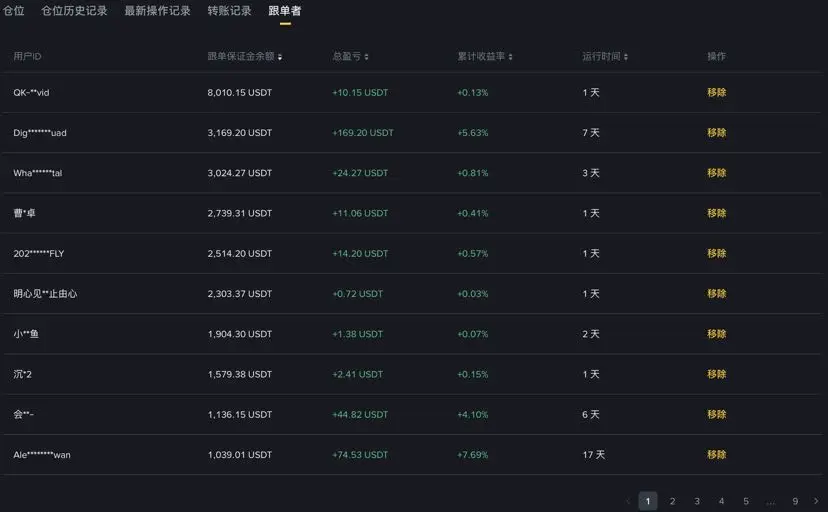This screenshot has width=828, height=512.
Task: Sort by 总盈亏 column arrow
Action: 366,57
